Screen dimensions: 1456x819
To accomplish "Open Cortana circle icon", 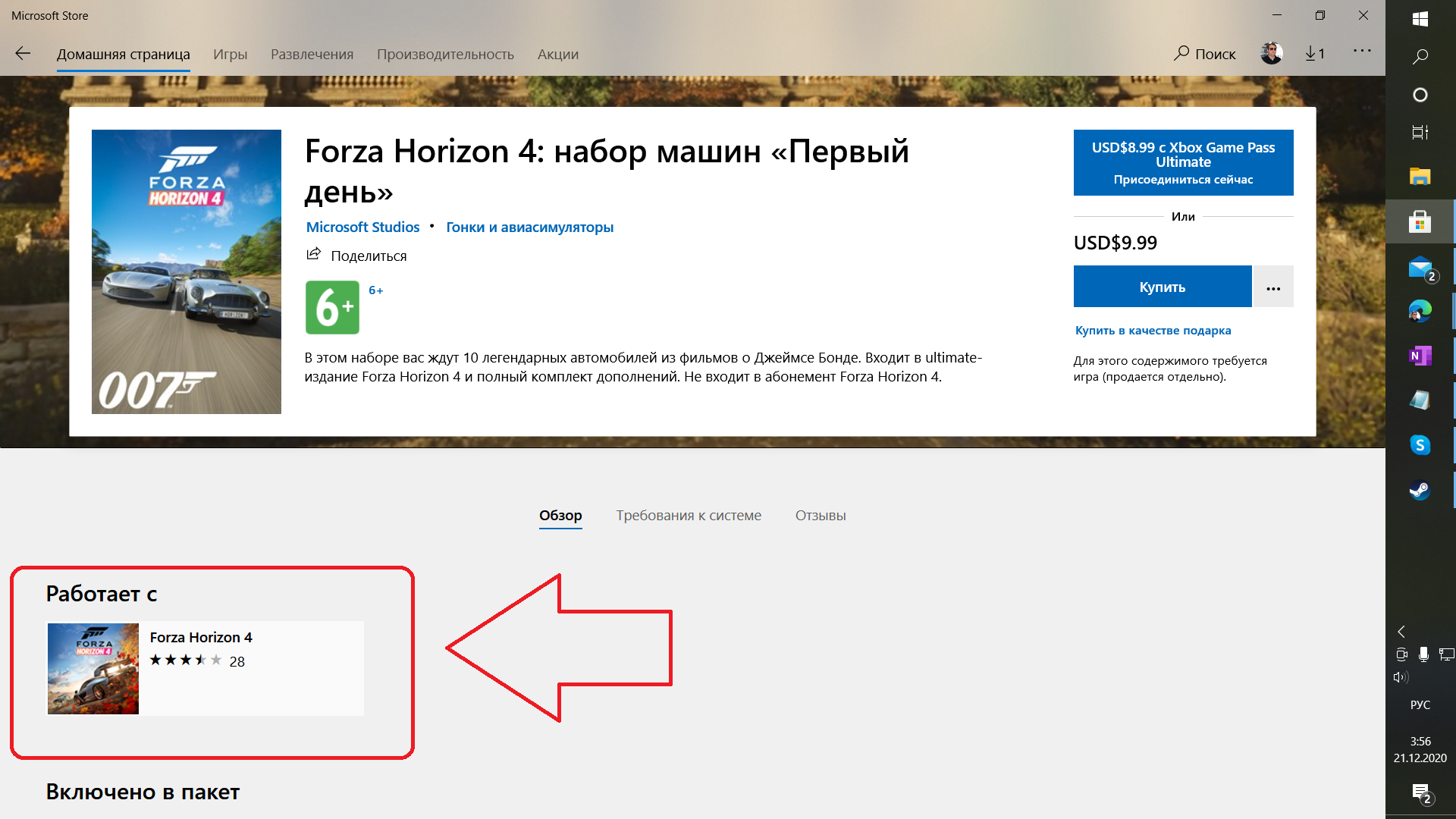I will coord(1420,95).
